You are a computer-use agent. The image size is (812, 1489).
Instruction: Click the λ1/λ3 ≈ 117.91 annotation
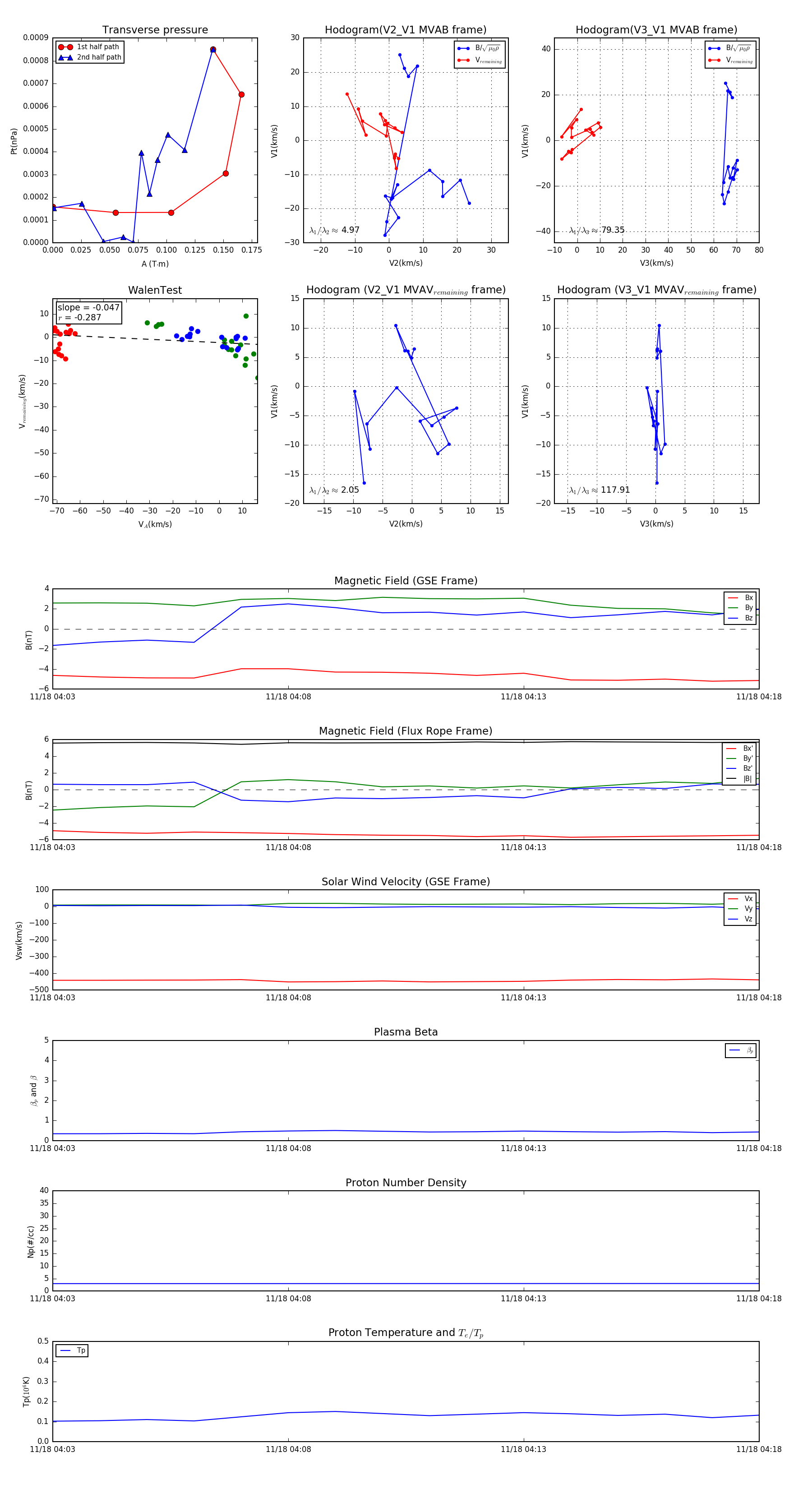tap(600, 490)
